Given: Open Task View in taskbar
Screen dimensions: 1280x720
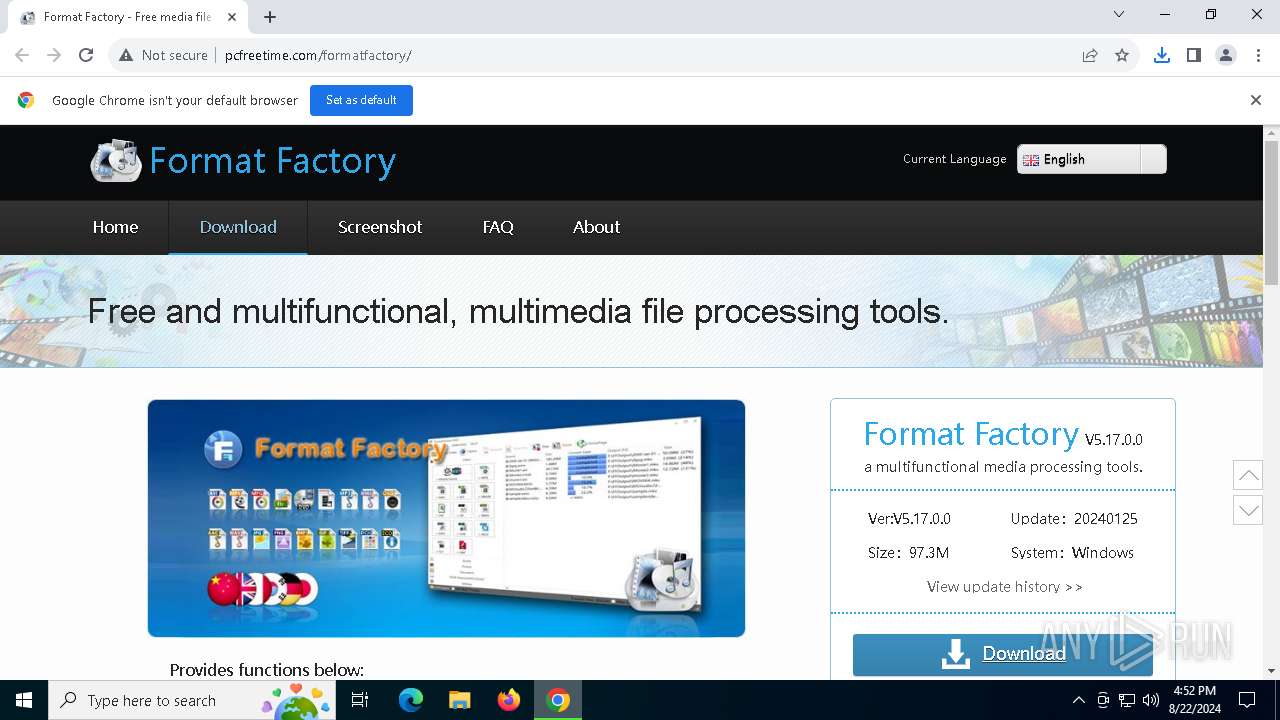Looking at the screenshot, I should click(x=360, y=700).
